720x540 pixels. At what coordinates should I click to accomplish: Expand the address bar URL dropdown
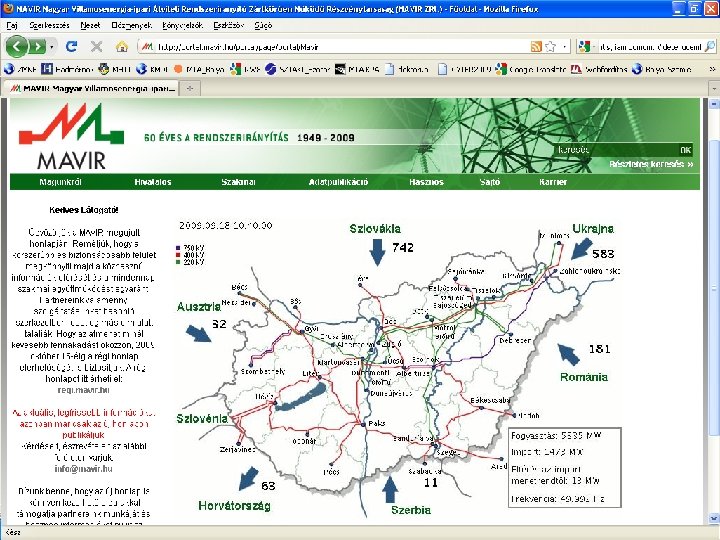[564, 46]
